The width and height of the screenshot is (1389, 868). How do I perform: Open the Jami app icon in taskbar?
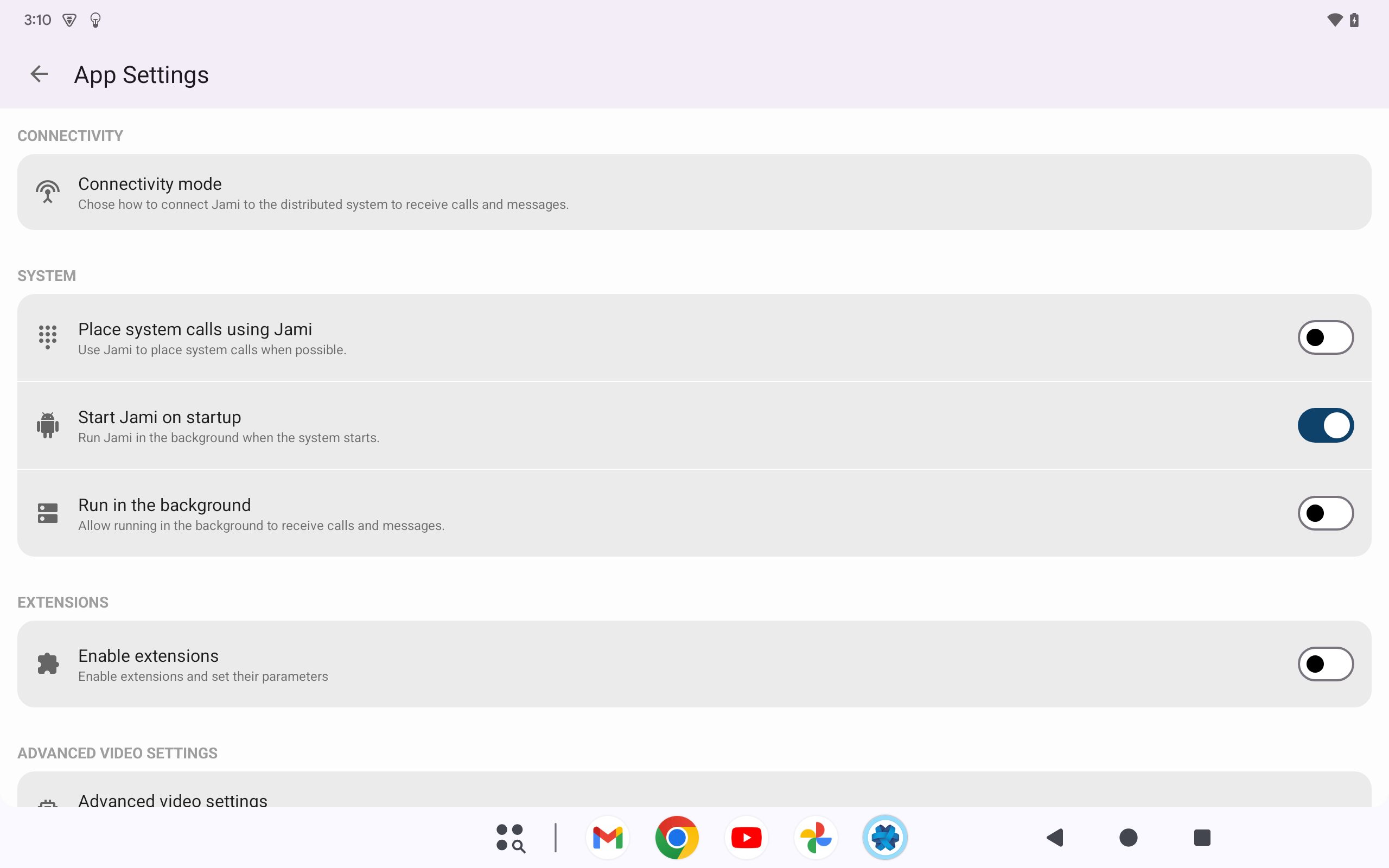[x=885, y=838]
